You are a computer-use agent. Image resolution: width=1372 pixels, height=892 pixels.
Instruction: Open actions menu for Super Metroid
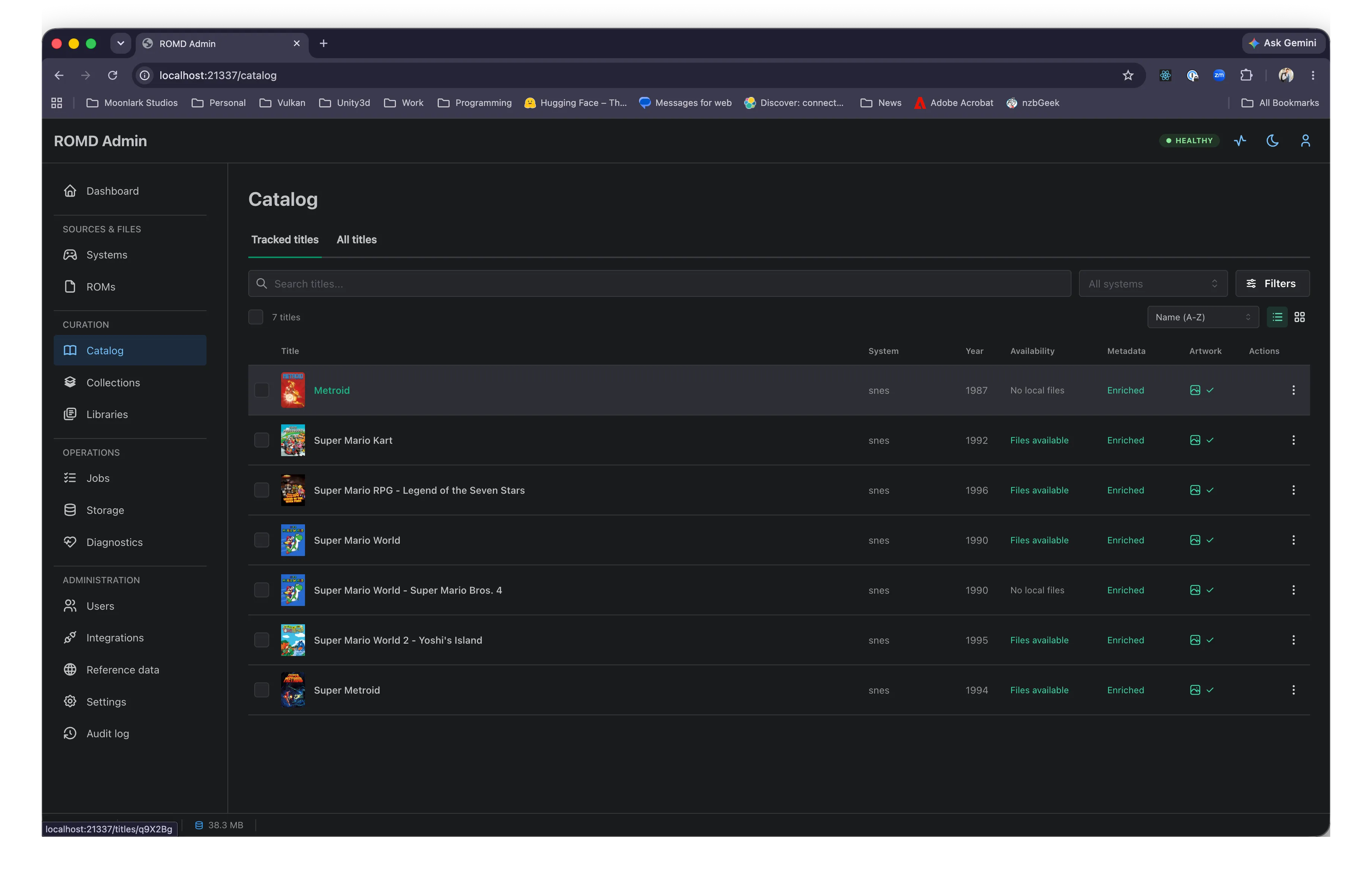(x=1294, y=690)
